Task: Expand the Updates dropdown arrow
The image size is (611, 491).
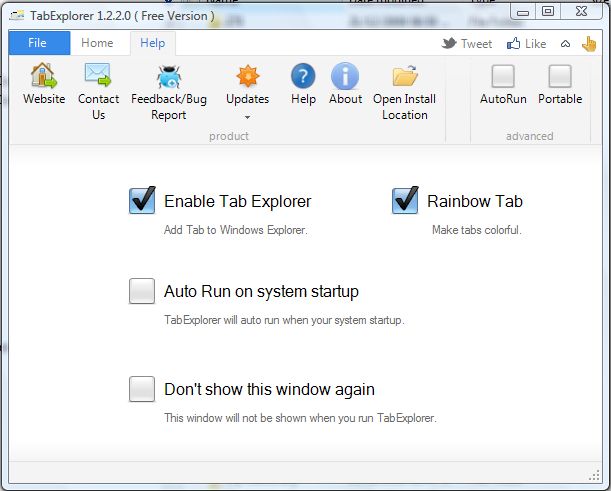Action: click(x=247, y=117)
